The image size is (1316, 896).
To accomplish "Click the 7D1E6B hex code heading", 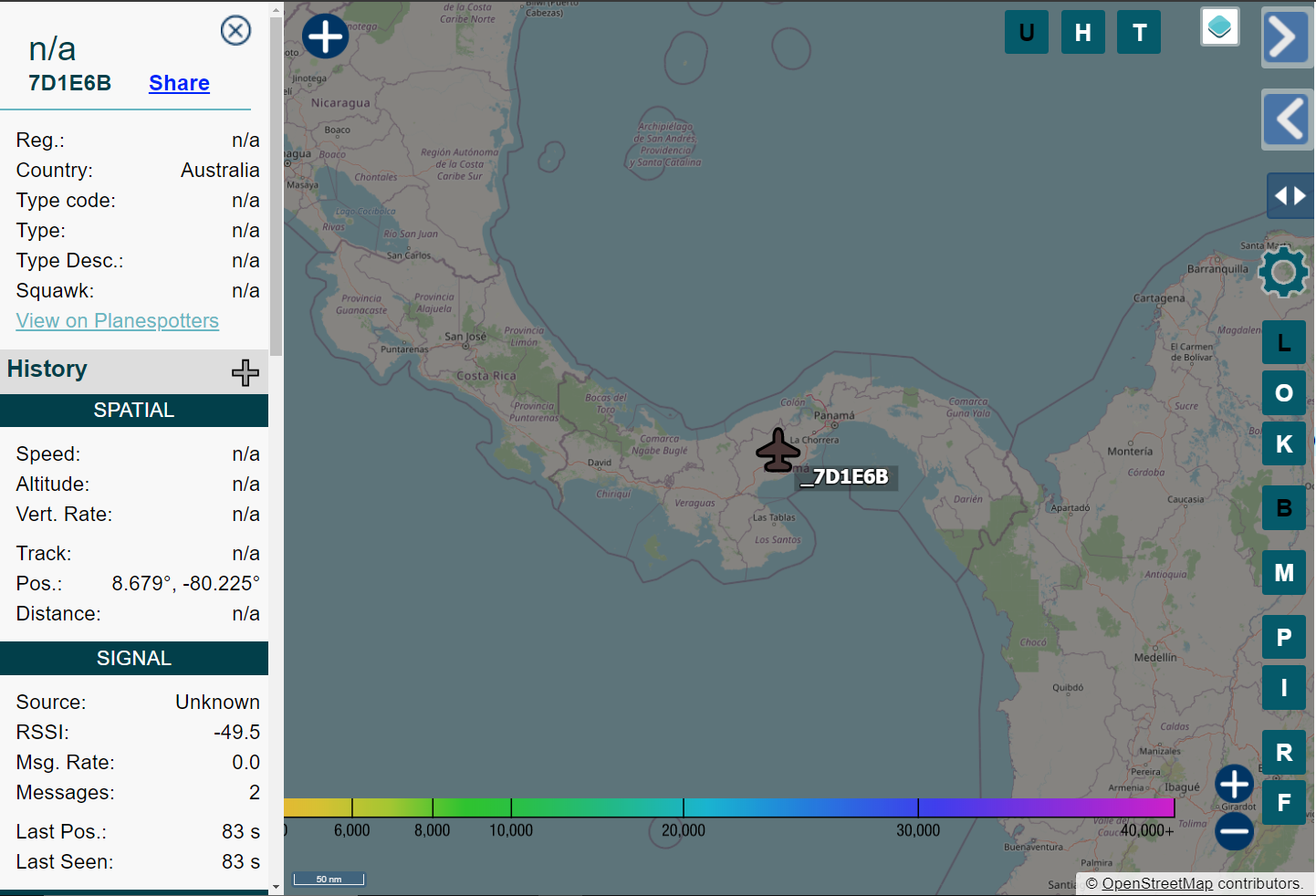I will pyautogui.click(x=69, y=83).
